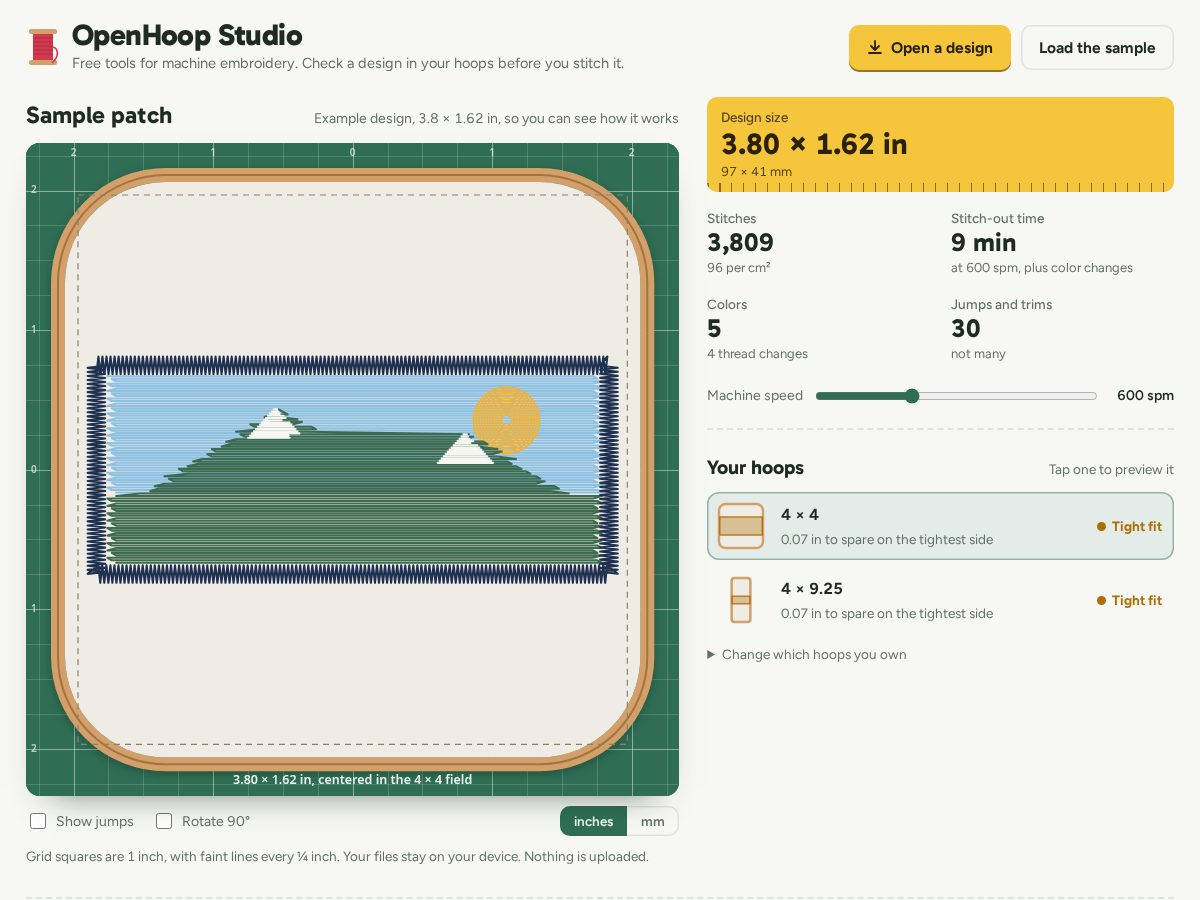The height and width of the screenshot is (900, 1200).
Task: Click the 96 per cm² text
Action: [738, 268]
